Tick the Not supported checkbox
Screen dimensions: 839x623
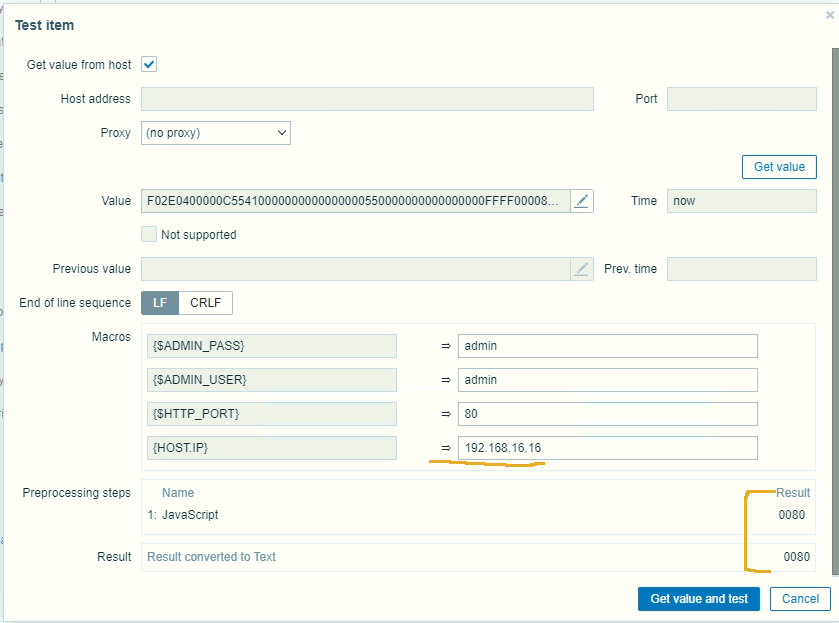click(149, 235)
